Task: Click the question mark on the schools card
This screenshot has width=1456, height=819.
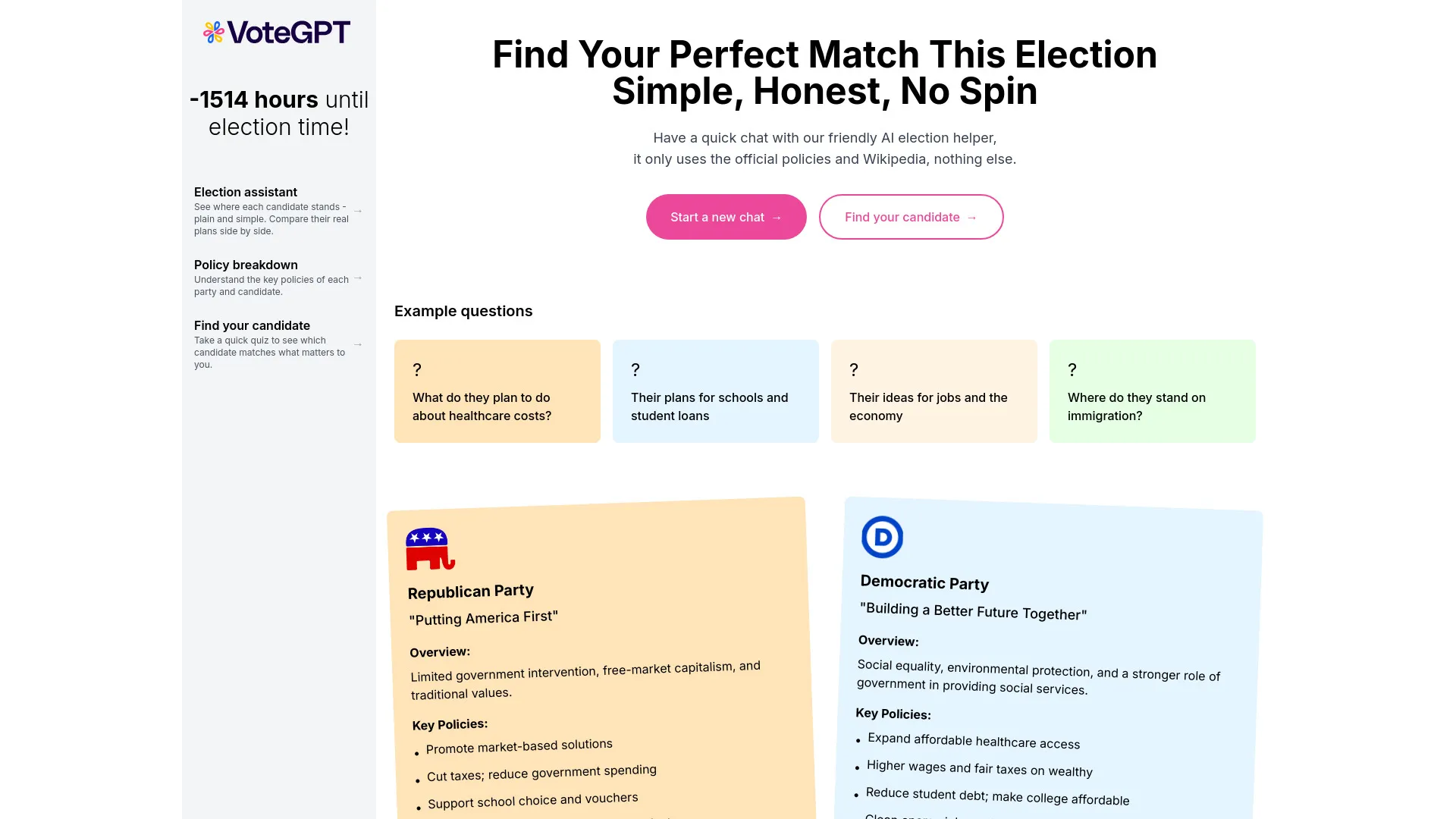Action: coord(635,369)
